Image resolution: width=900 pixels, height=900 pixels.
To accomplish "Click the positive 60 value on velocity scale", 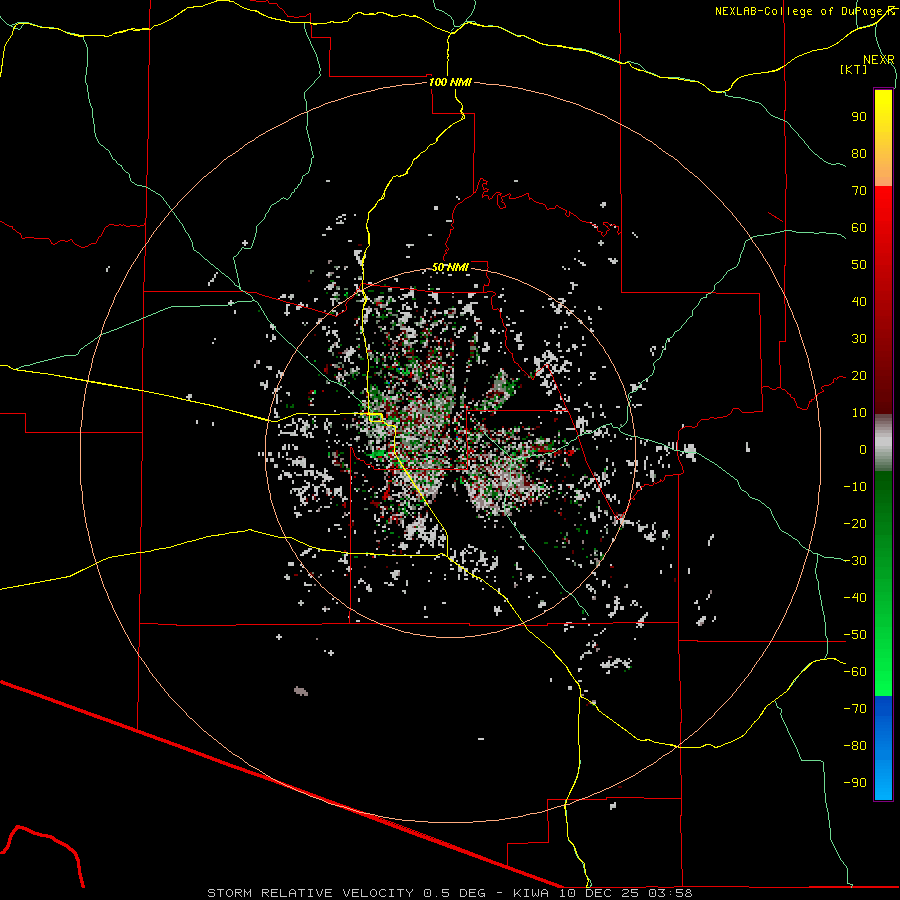I will click(x=859, y=228).
